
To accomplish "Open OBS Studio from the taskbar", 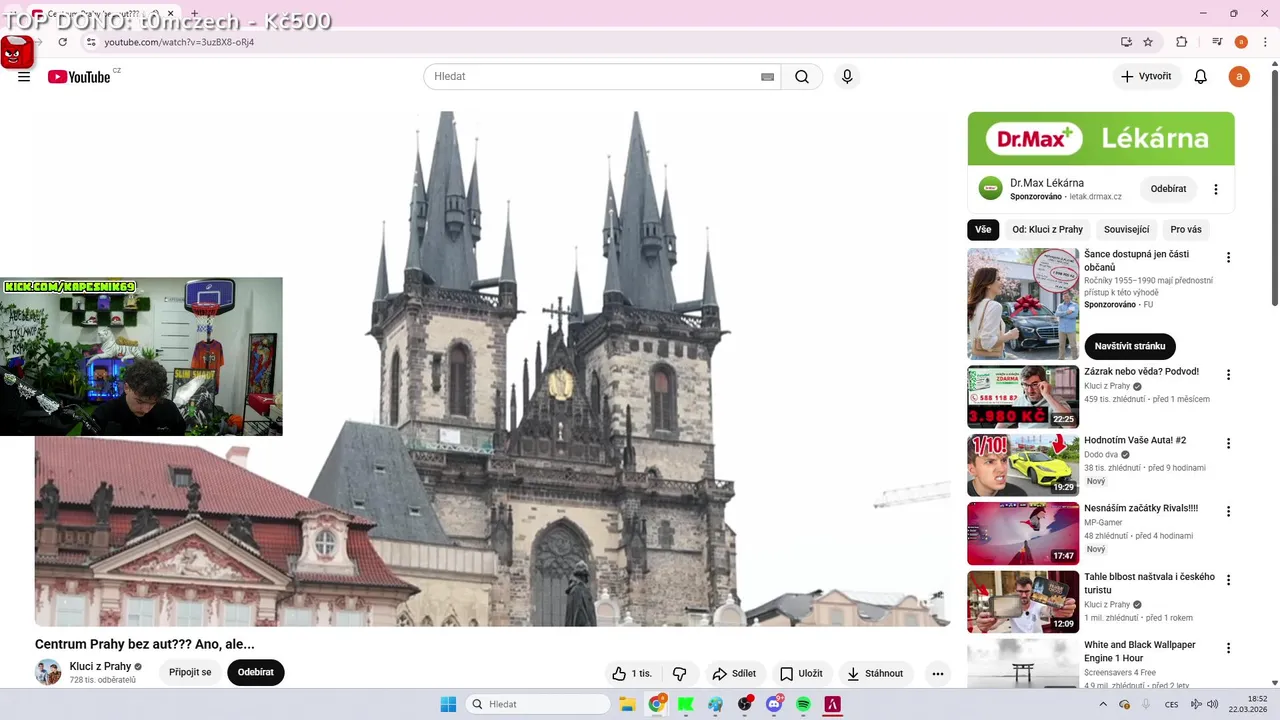I will [745, 704].
